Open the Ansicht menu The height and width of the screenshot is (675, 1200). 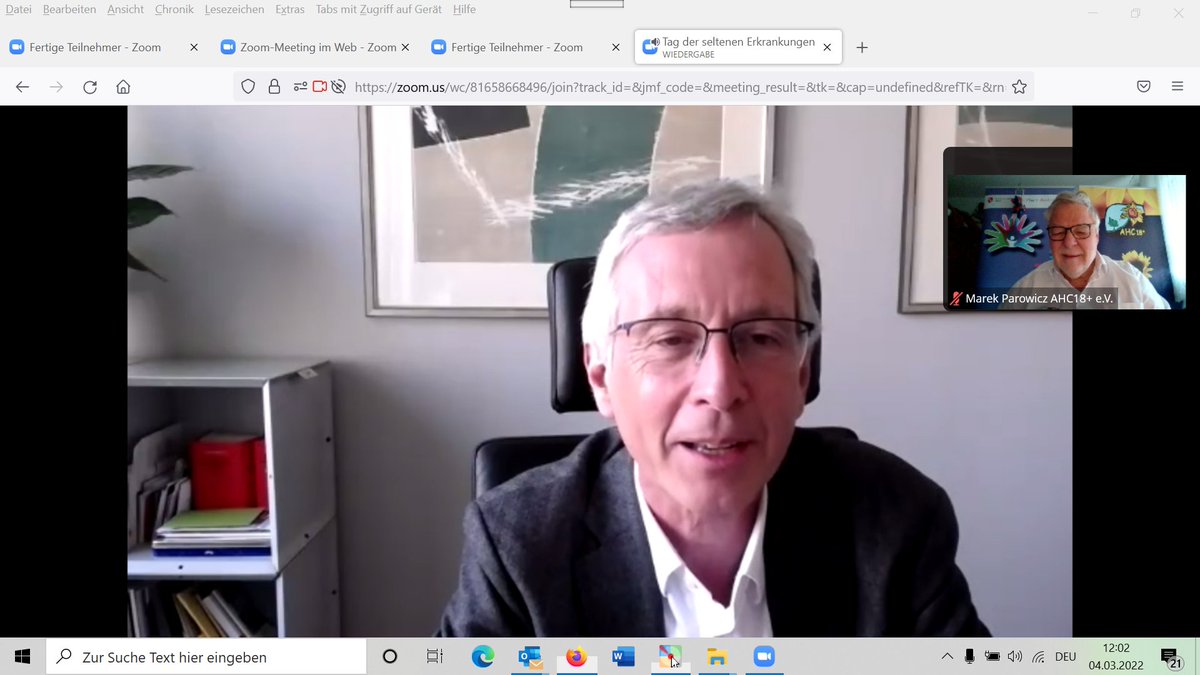tap(125, 9)
